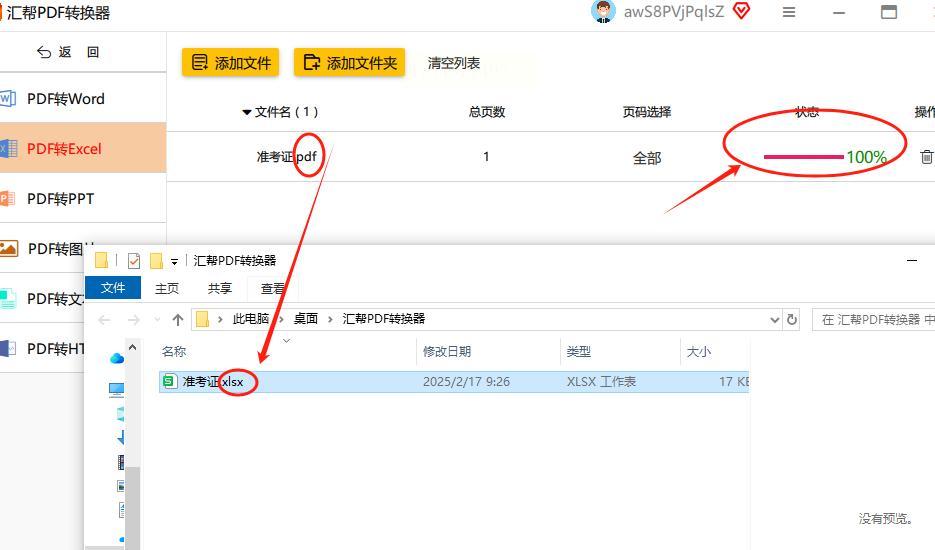
Task: Click 清空列表 to clear the list
Action: pyautogui.click(x=454, y=63)
